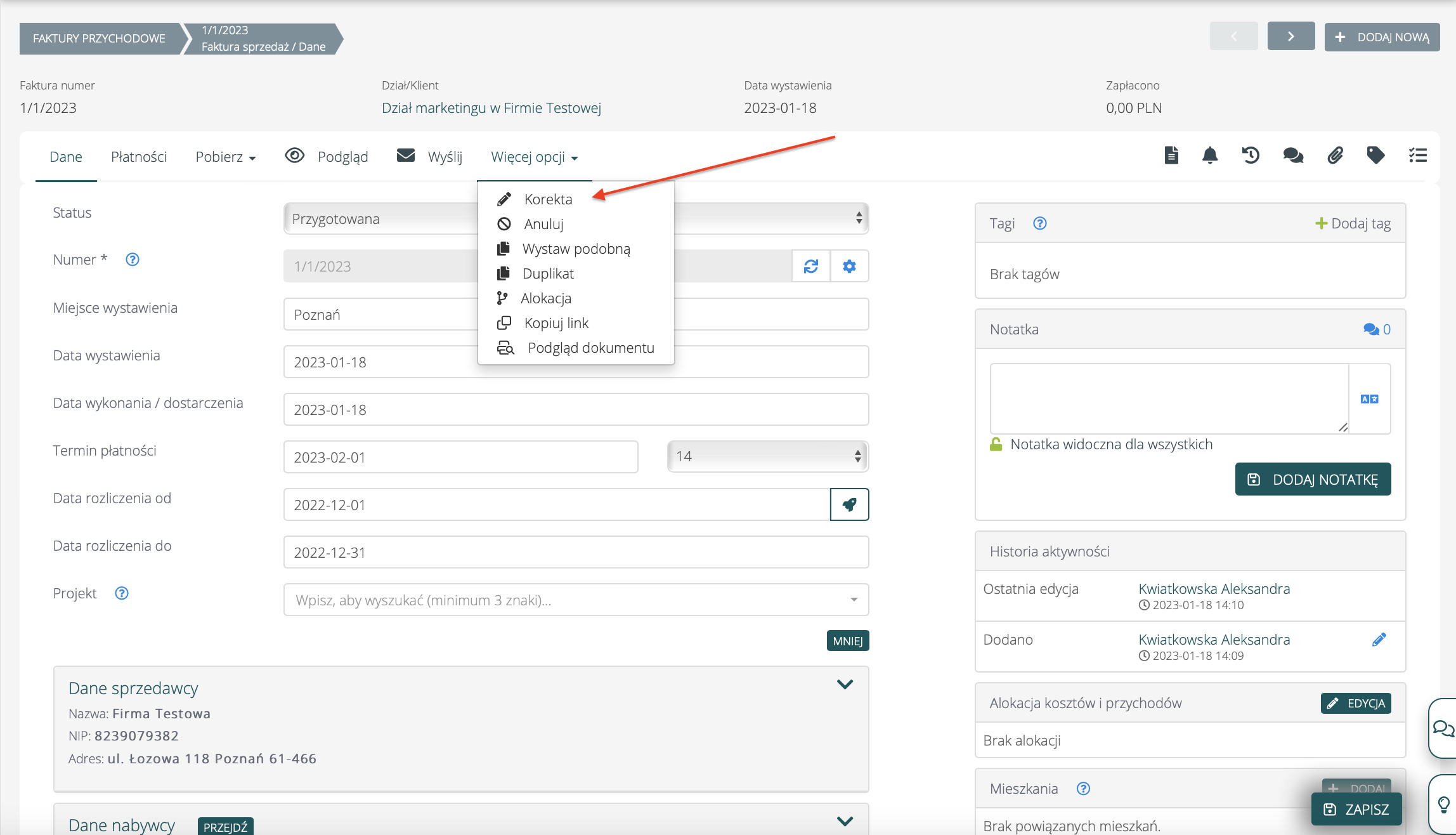Click the bell notifications icon
The image size is (1456, 835).
tap(1210, 155)
